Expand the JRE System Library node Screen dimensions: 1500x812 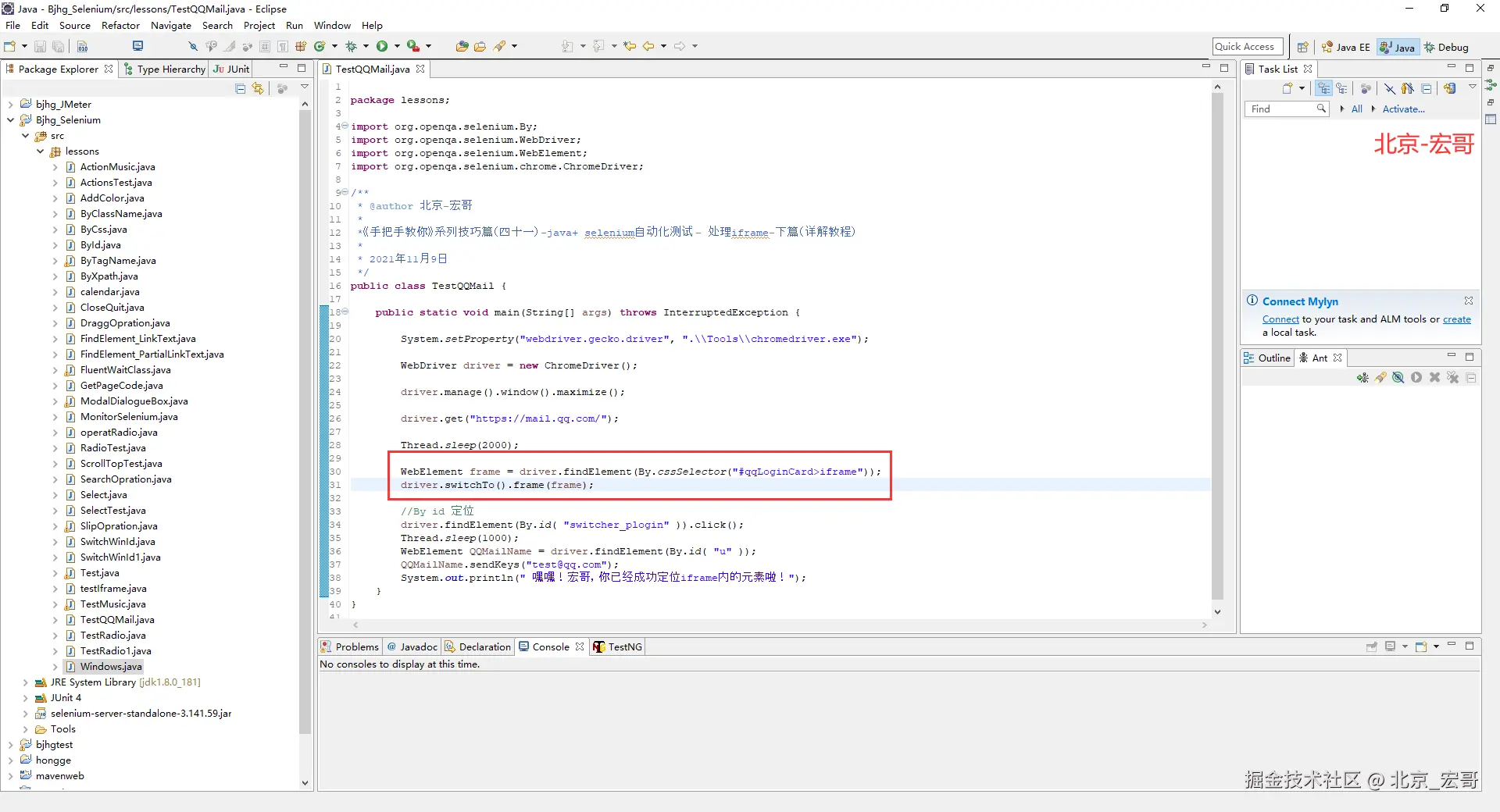point(26,682)
